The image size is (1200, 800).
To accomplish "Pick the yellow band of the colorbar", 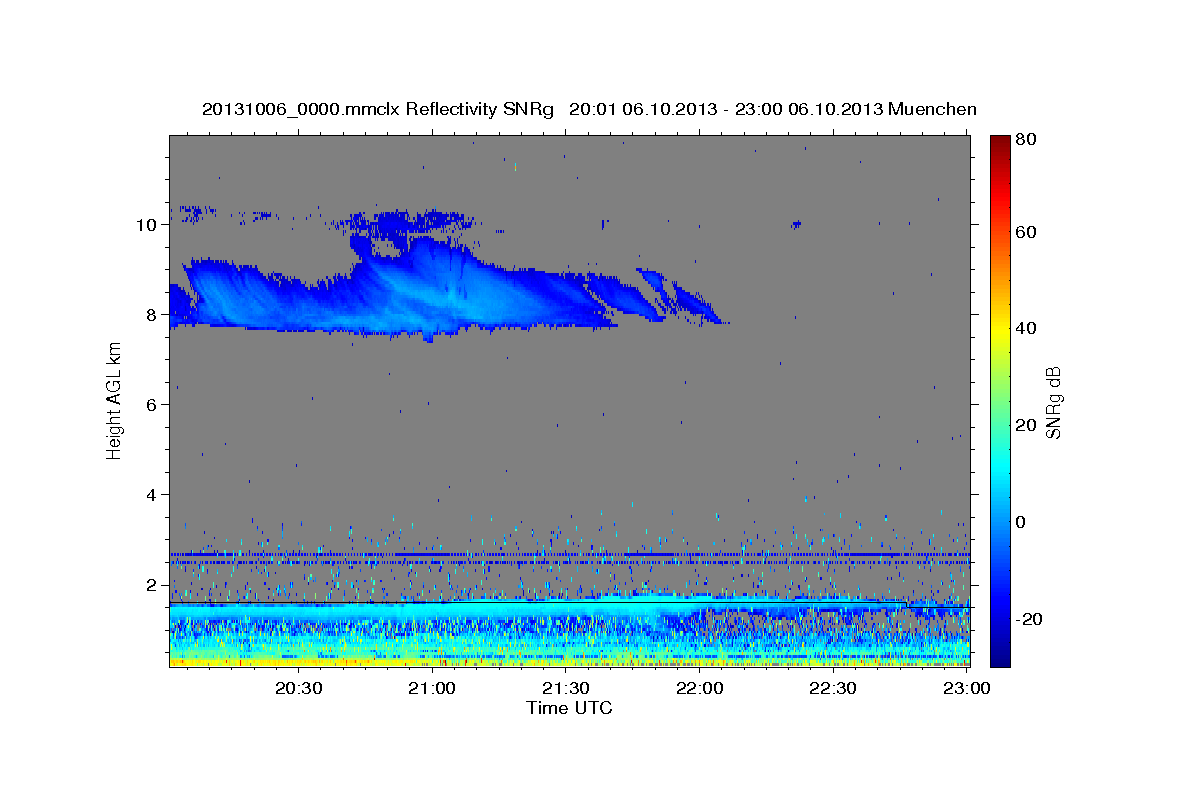I will 999,330.
